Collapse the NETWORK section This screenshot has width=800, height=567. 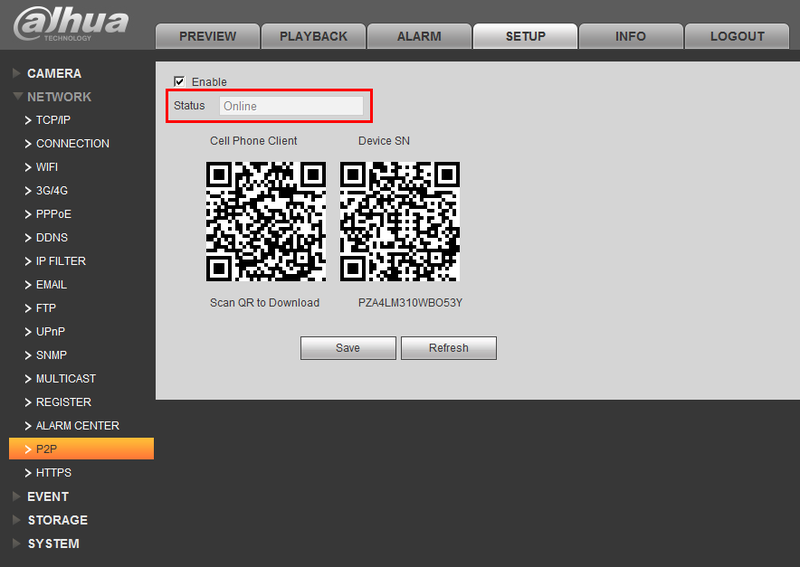pos(59,97)
